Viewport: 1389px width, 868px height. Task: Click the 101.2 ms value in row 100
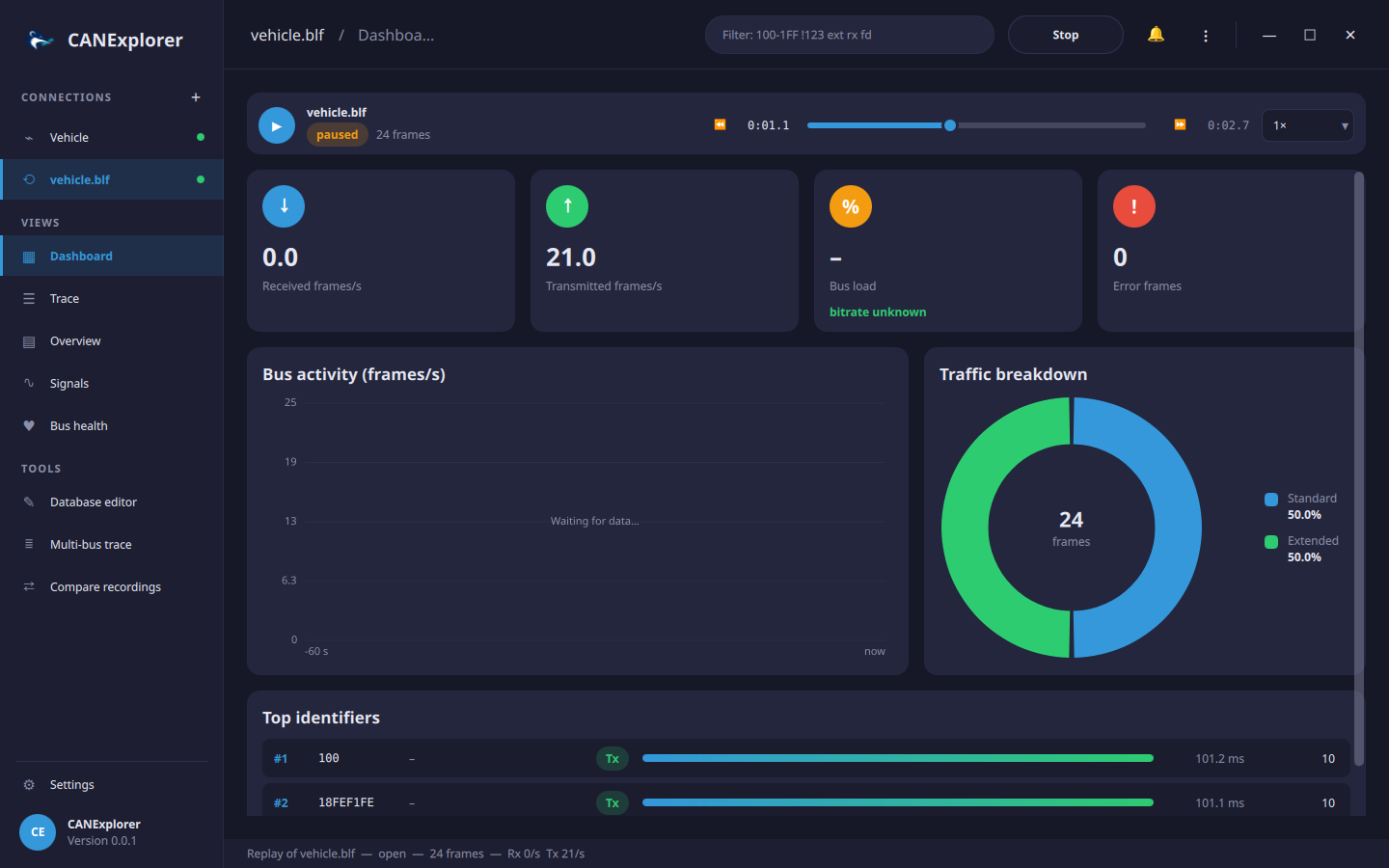[1220, 759]
